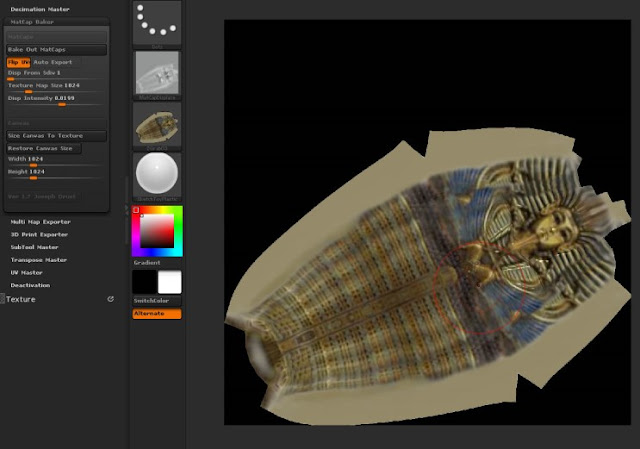640x449 pixels.
Task: Select the Dots stroke type icon
Action: point(157,23)
